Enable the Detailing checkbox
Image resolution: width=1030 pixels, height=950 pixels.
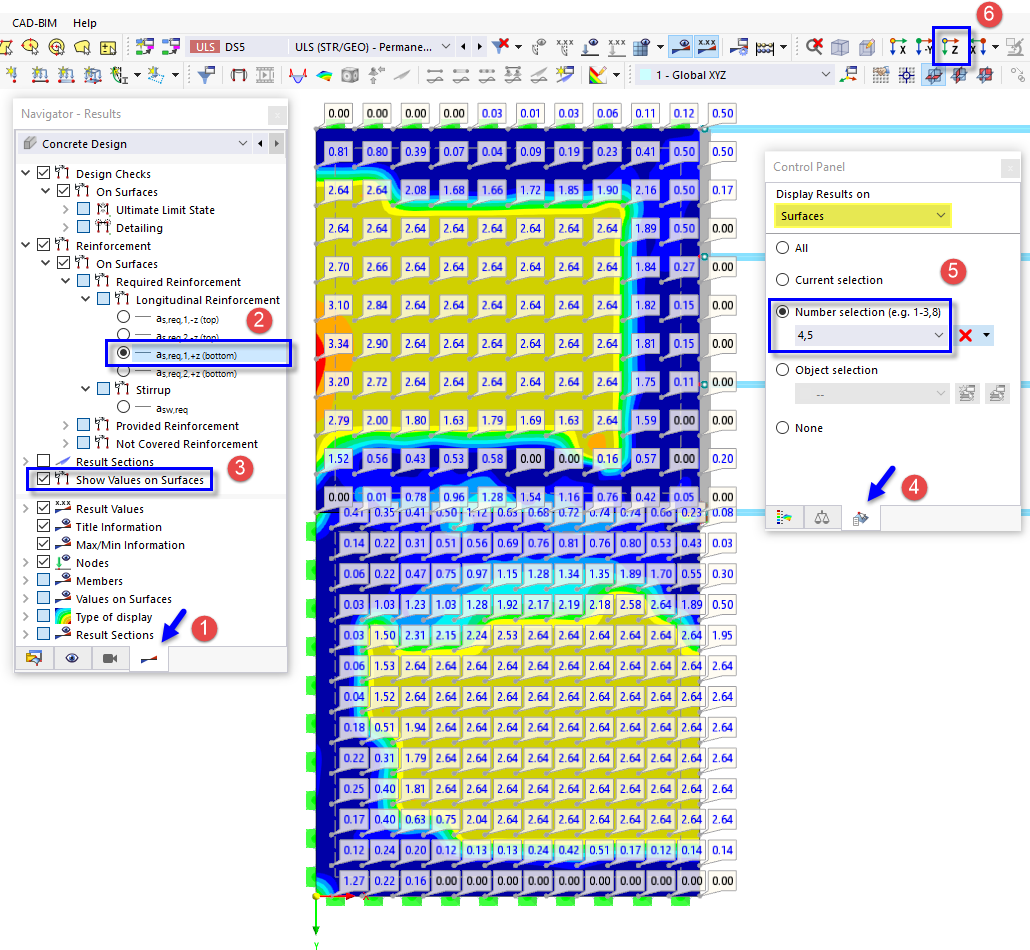[x=83, y=226]
